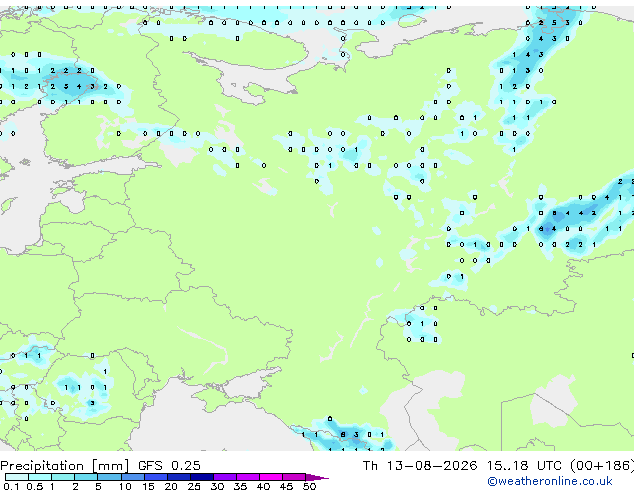Viewport: 634px width, 490px height.
Task: Click the legend label '50'
Action: [x=310, y=486]
